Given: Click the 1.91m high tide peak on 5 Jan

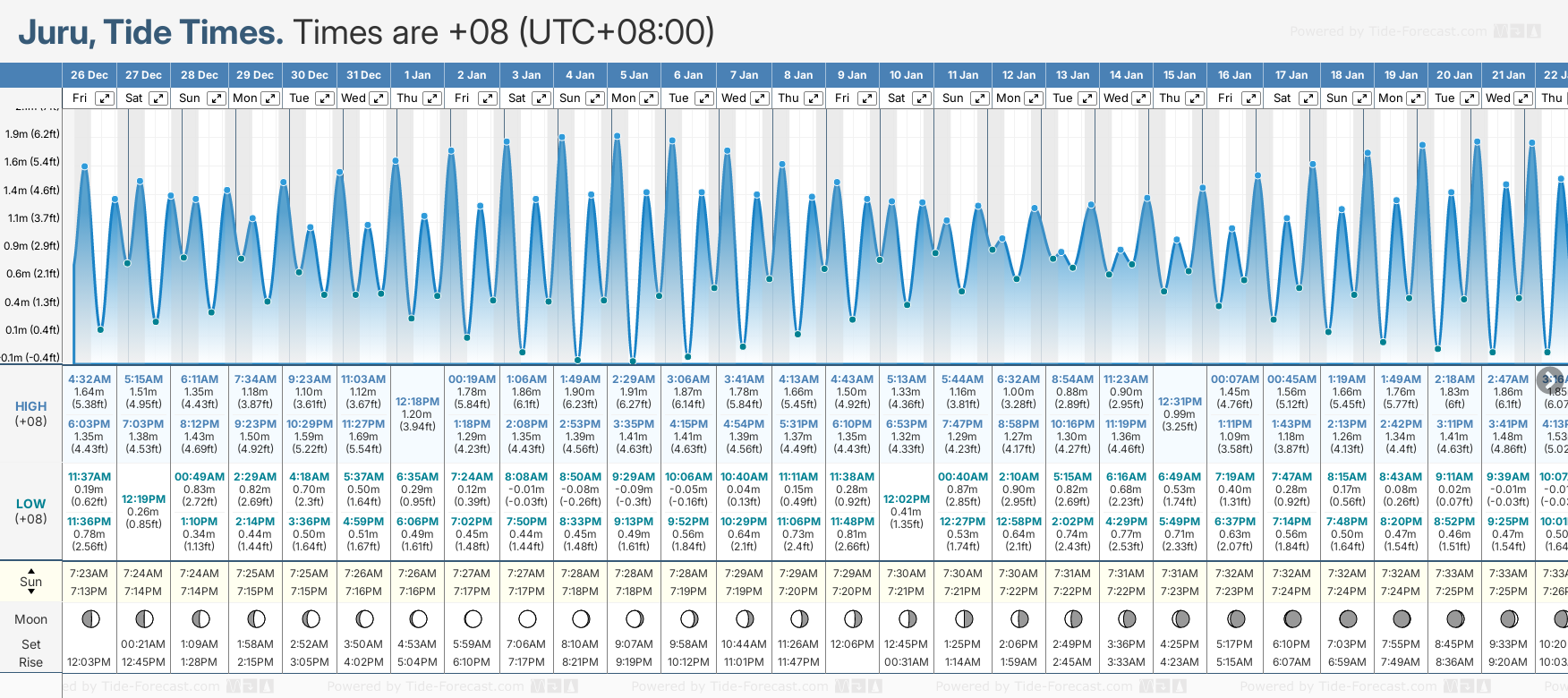Looking at the screenshot, I should coord(618,136).
